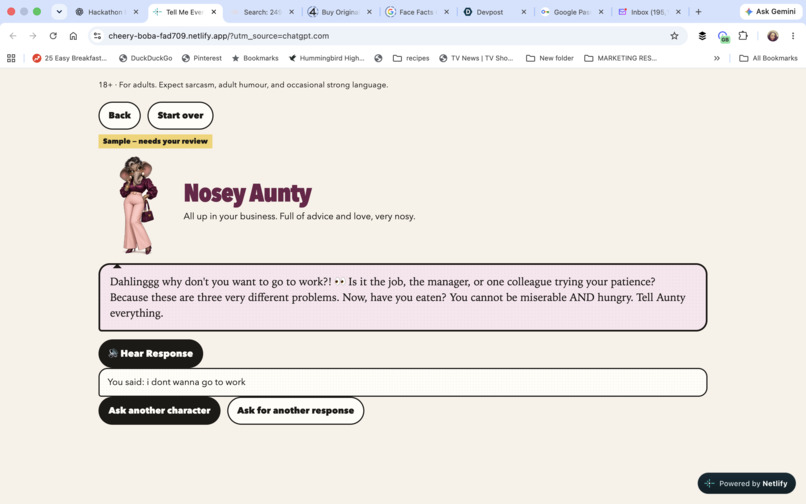Open the New folder bookmark folder
806x504 pixels.
click(549, 58)
